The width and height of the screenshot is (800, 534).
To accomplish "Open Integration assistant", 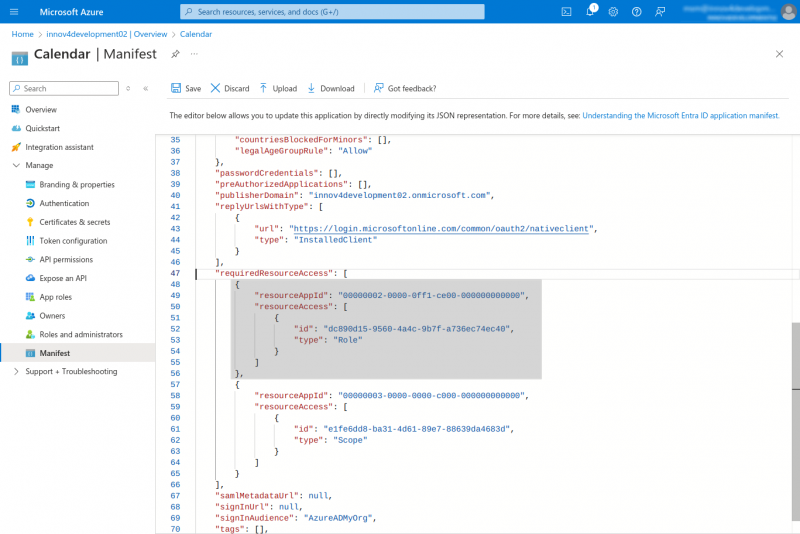I will [59, 147].
